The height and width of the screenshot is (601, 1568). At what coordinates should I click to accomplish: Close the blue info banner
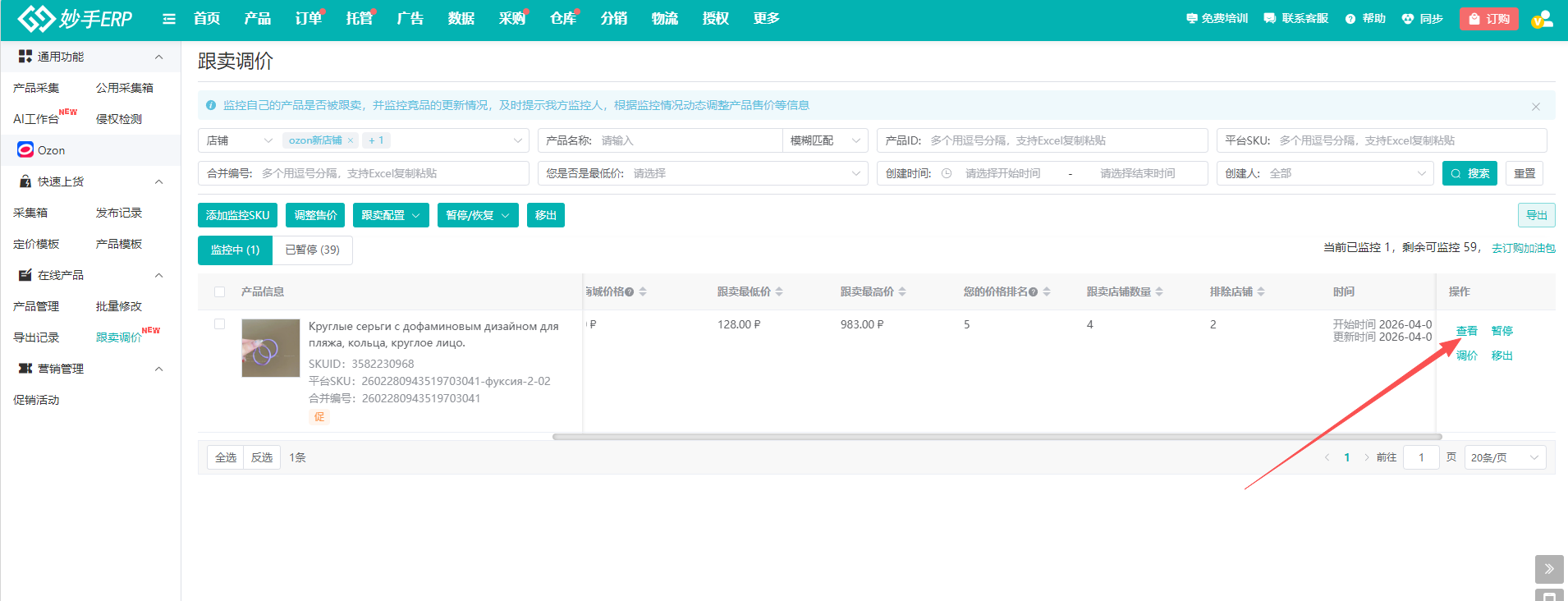coord(1536,107)
